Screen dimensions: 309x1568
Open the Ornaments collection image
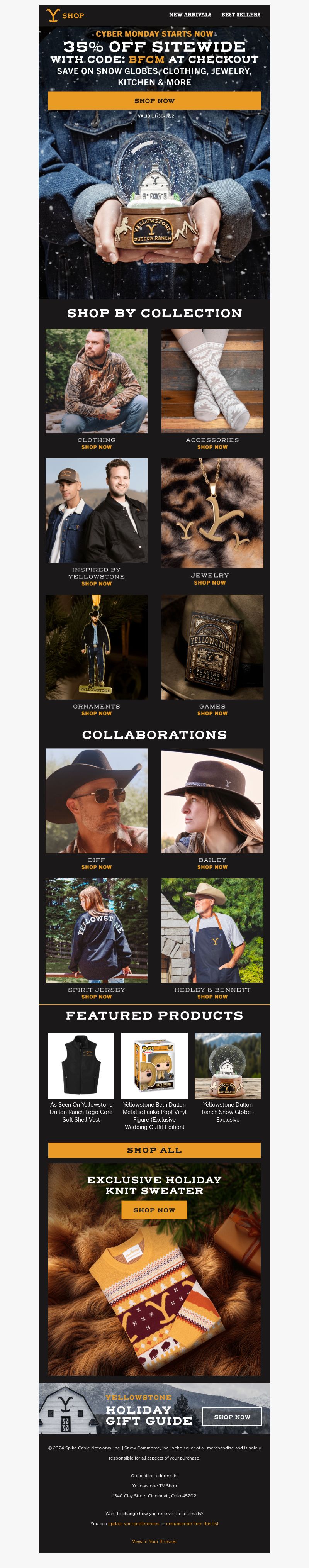(x=96, y=646)
